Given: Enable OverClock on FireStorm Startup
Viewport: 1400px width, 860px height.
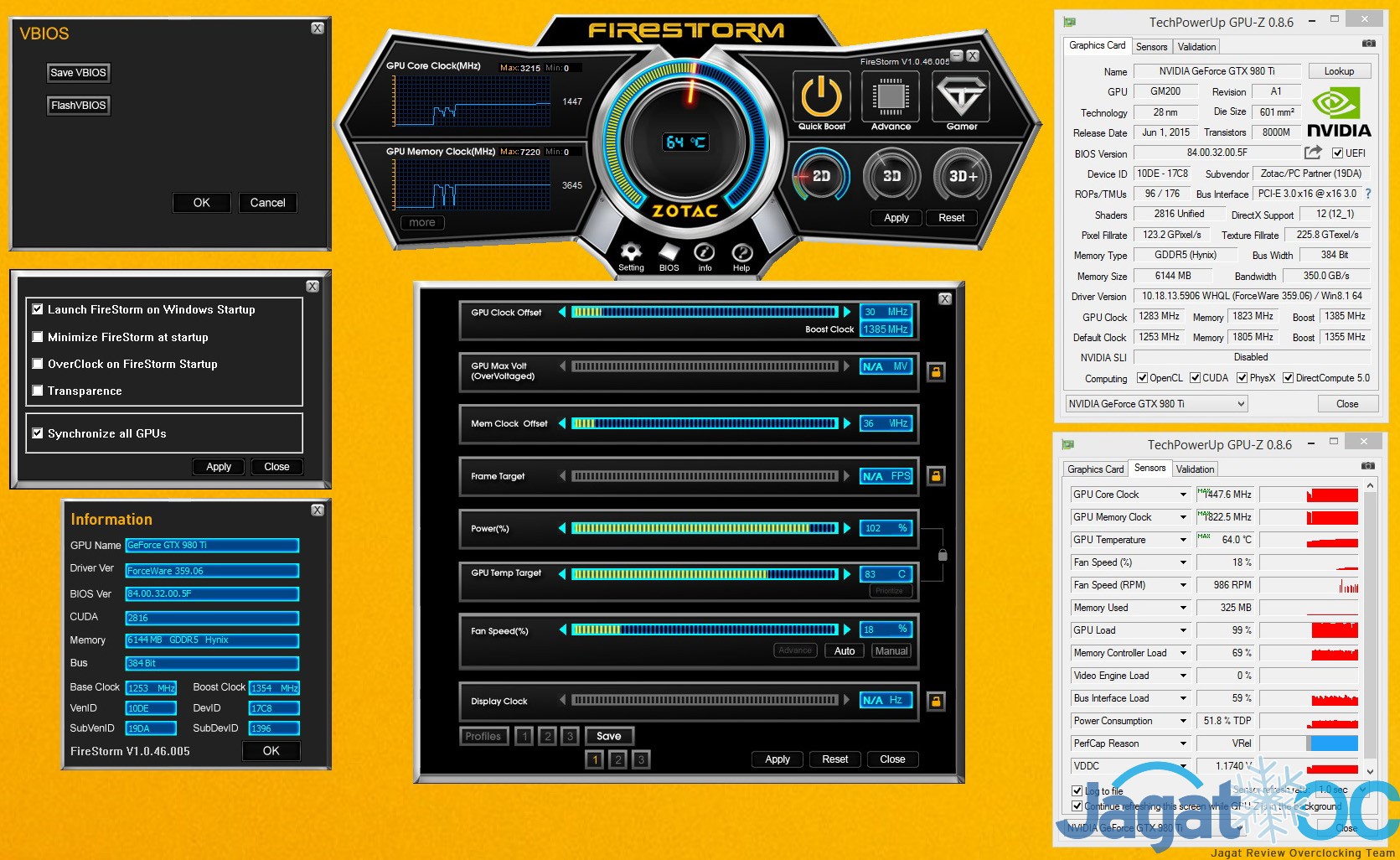Looking at the screenshot, I should [38, 364].
